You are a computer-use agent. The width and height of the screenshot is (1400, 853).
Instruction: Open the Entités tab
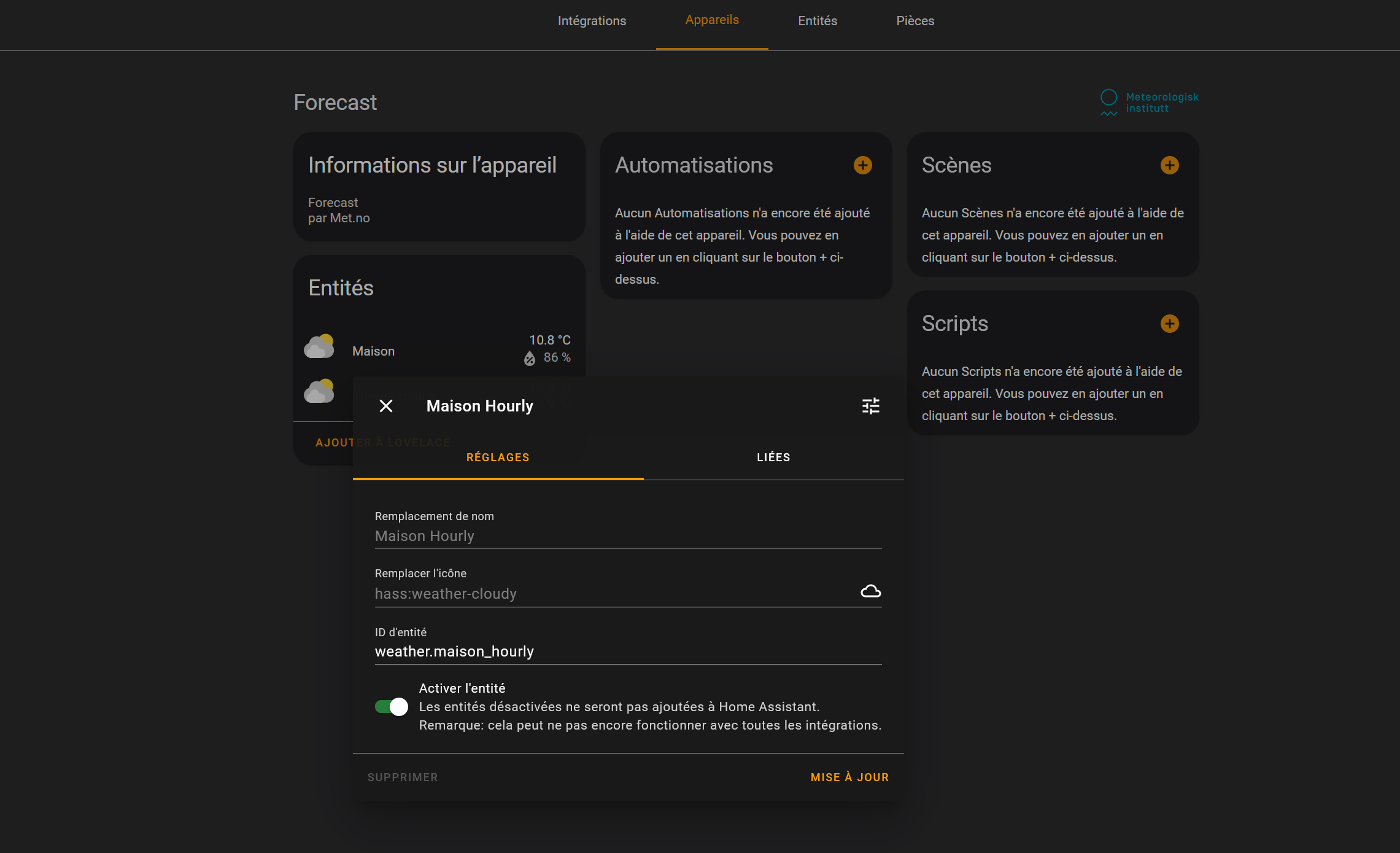[818, 21]
